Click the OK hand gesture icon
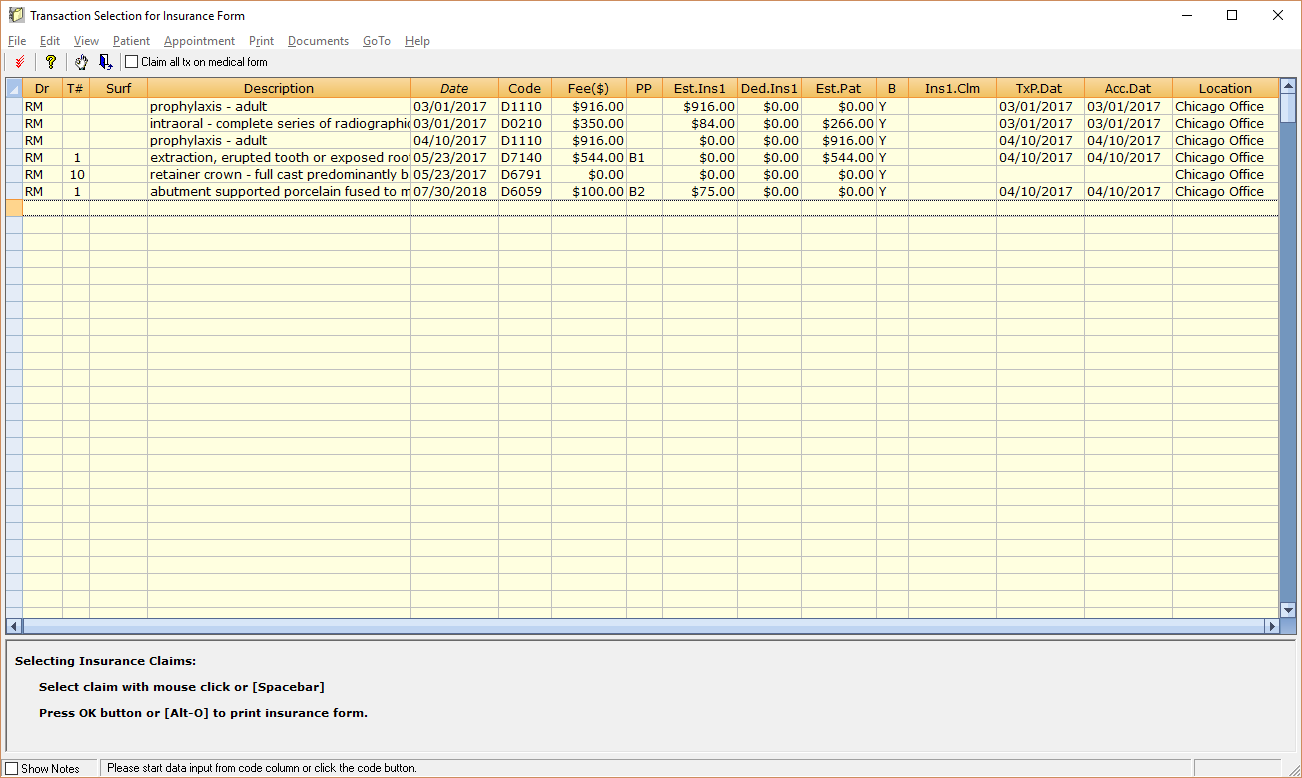Screen dimensions: 1302x778 click(82, 62)
